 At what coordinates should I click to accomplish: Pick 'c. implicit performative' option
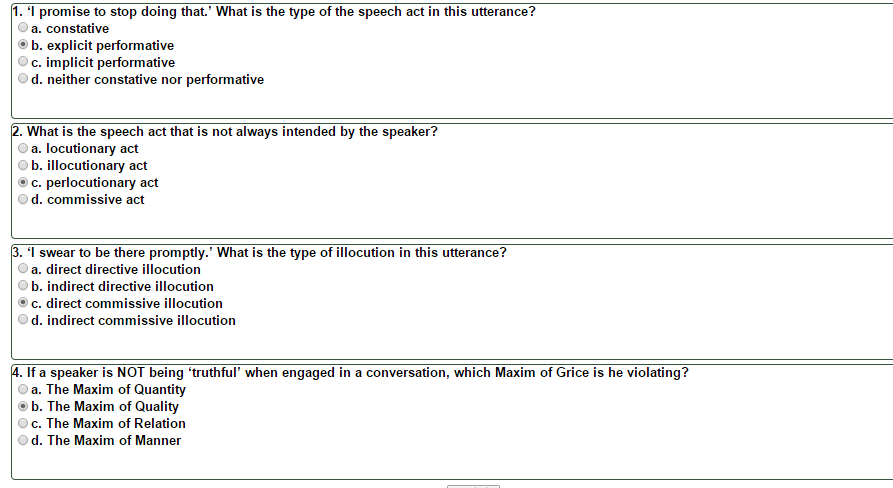click(x=23, y=61)
